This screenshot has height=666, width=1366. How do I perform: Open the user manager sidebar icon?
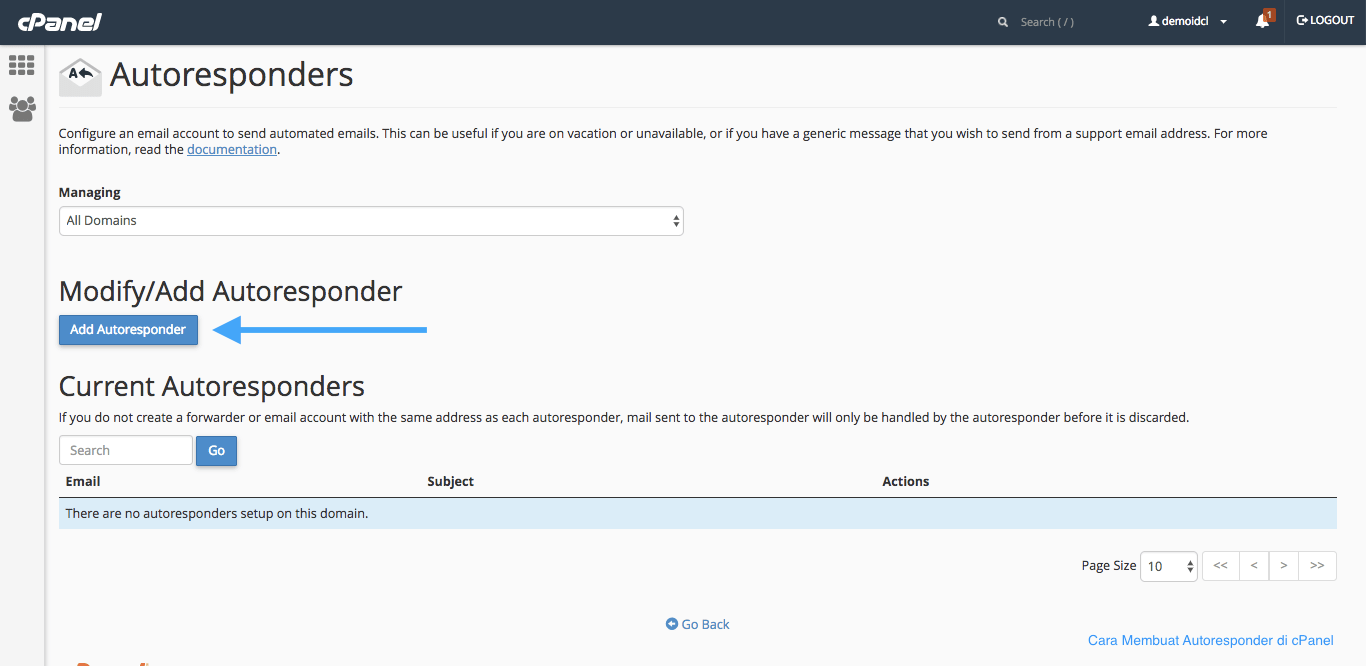click(x=21, y=109)
